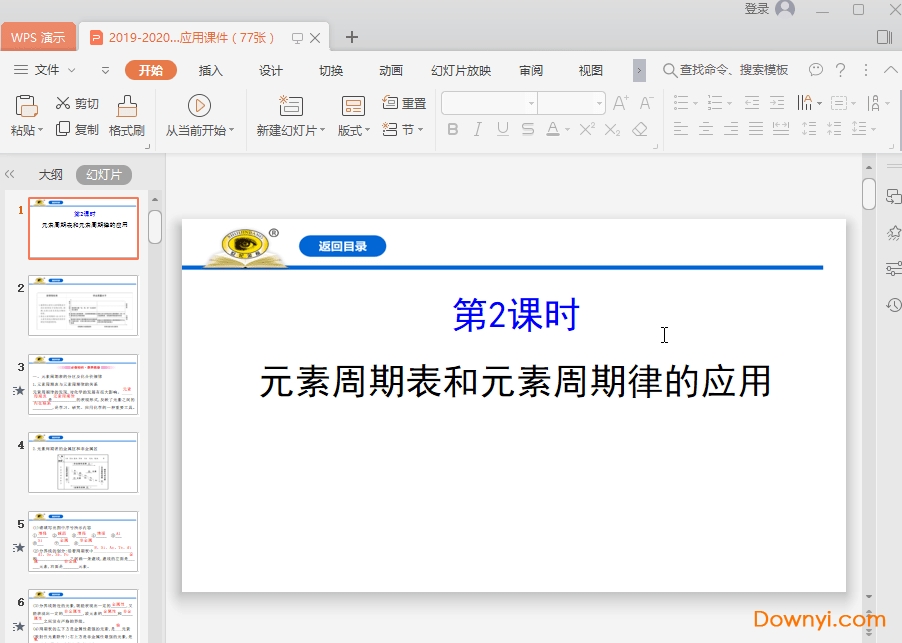Click the eraser clear formatting icon
This screenshot has height=643, width=902.
[x=640, y=129]
